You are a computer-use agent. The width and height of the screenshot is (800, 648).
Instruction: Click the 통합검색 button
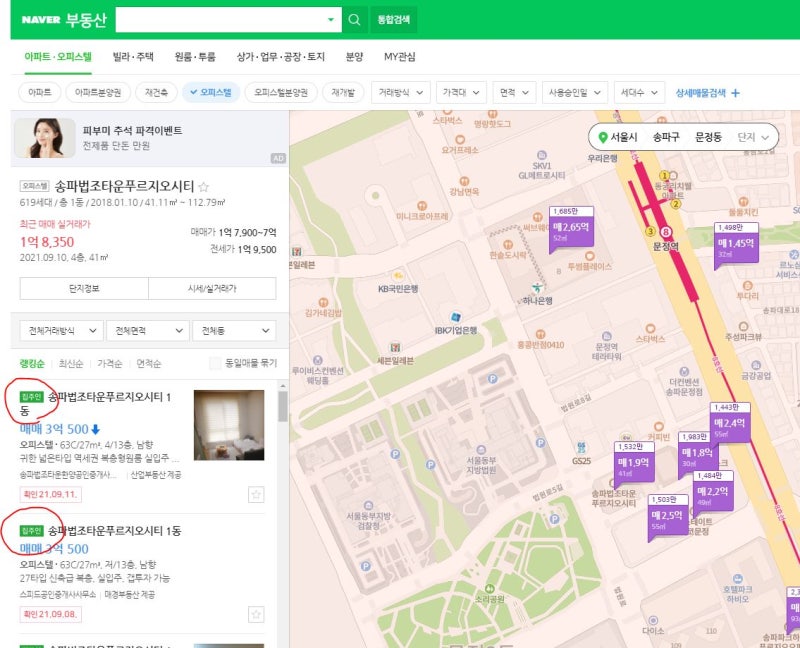click(x=393, y=20)
